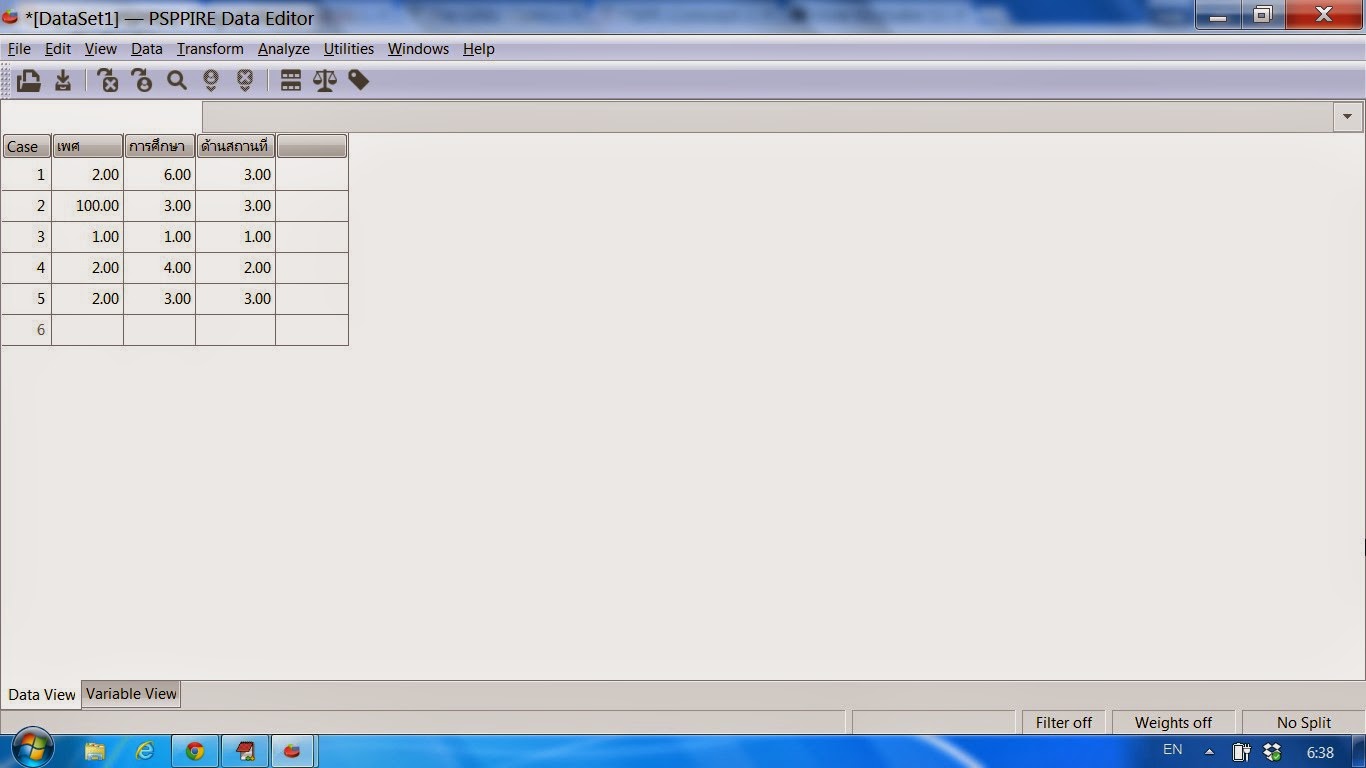1366x768 pixels.
Task: Open the Find dialog with the magnifier icon
Action: pos(176,80)
